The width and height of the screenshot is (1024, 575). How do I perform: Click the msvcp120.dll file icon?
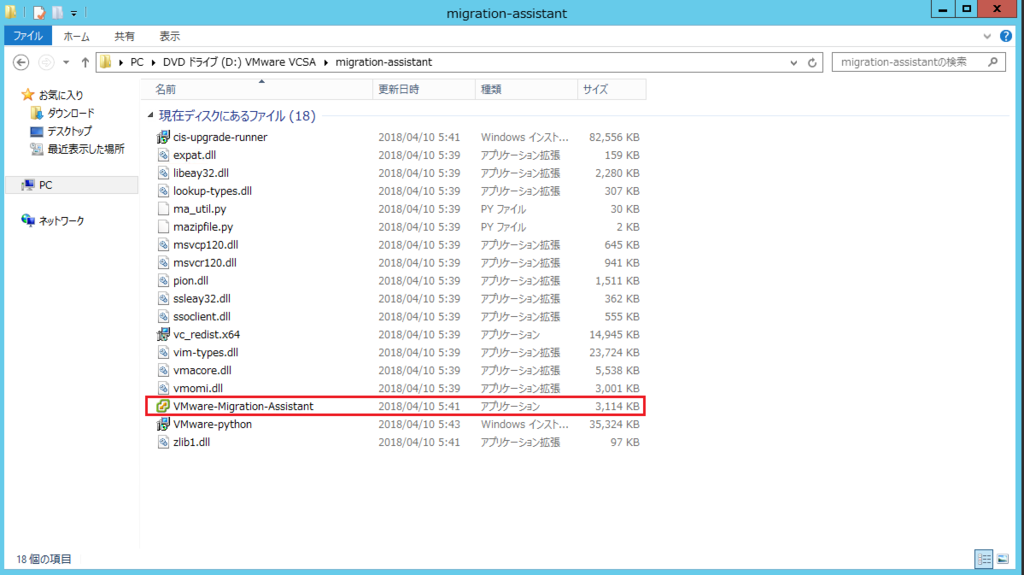pyautogui.click(x=163, y=245)
